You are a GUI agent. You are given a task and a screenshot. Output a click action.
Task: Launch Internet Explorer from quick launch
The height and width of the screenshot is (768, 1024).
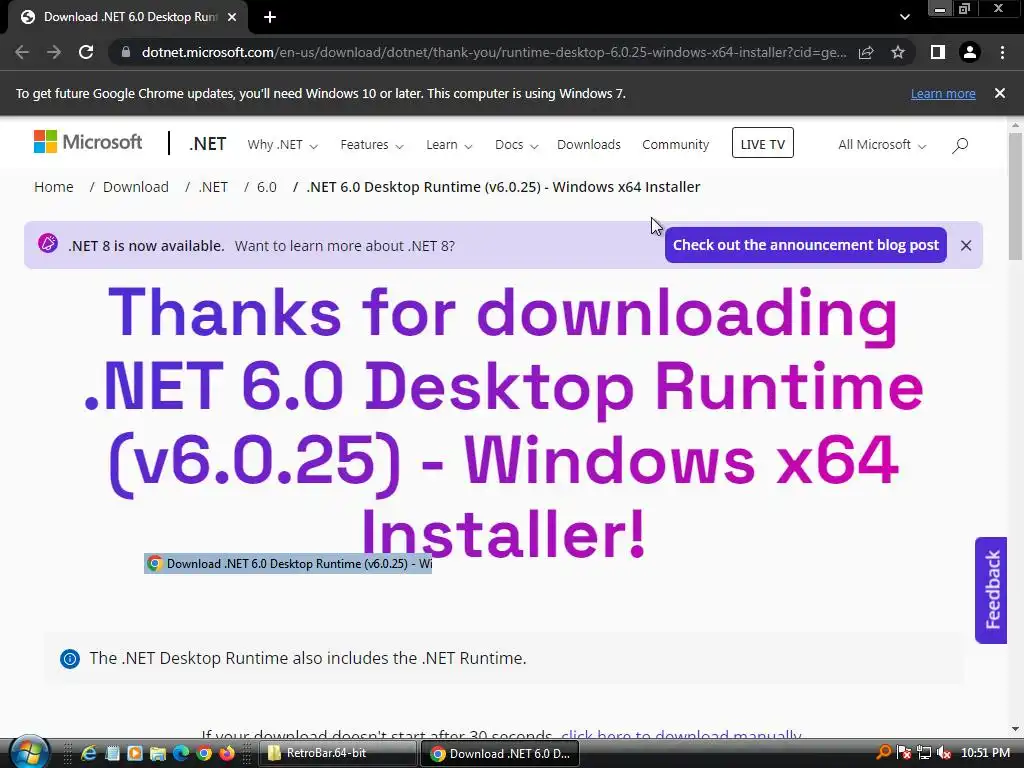tap(88, 754)
